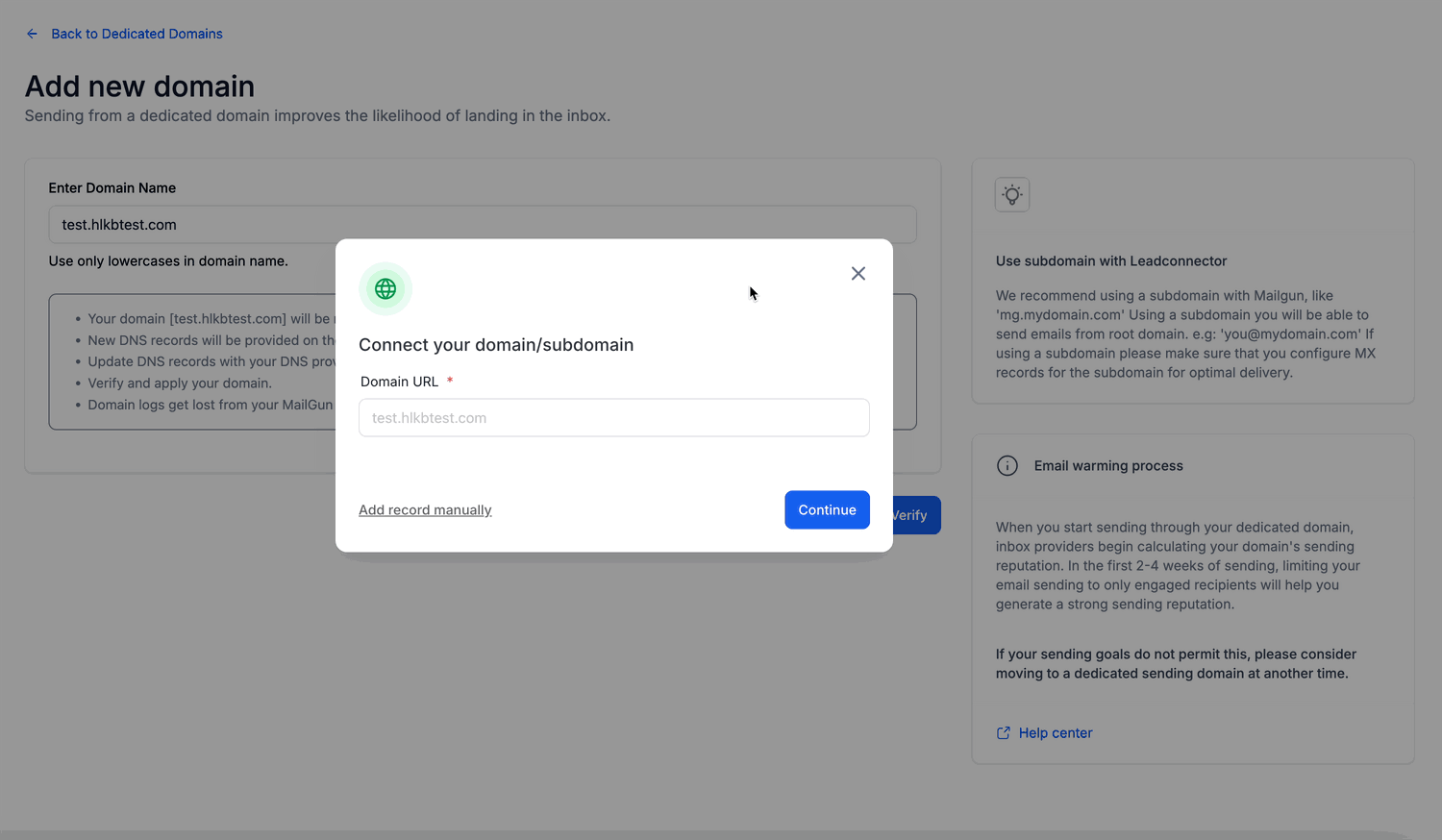The height and width of the screenshot is (840, 1442).
Task: Click the circled info symbol in the warming card
Action: (x=1007, y=465)
